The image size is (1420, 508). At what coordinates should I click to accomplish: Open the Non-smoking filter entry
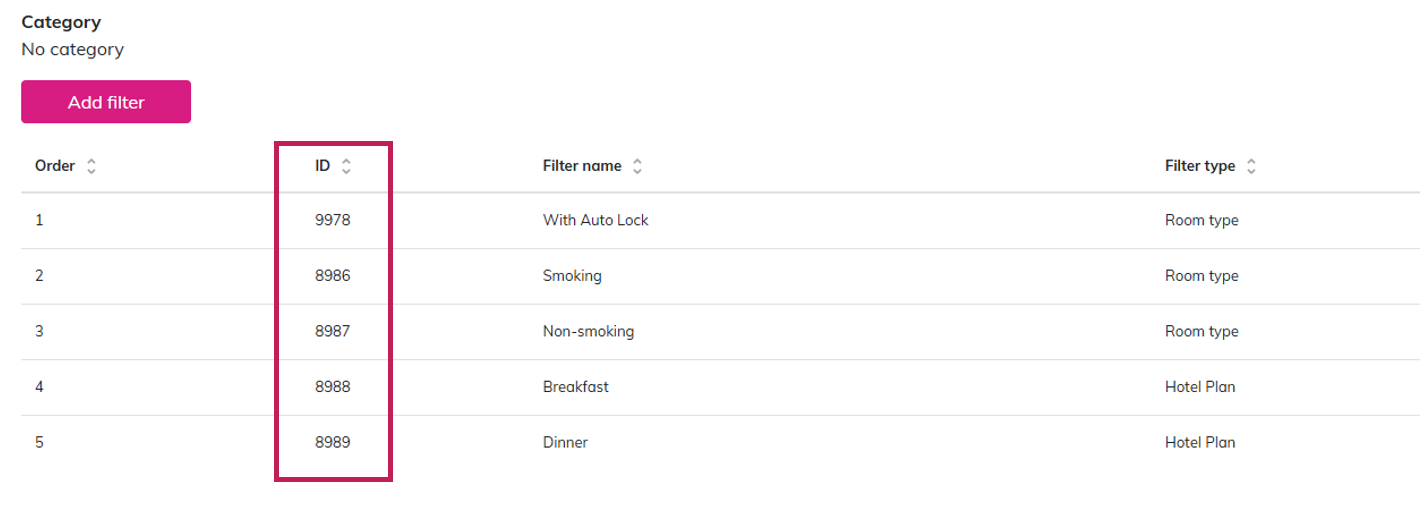[588, 331]
